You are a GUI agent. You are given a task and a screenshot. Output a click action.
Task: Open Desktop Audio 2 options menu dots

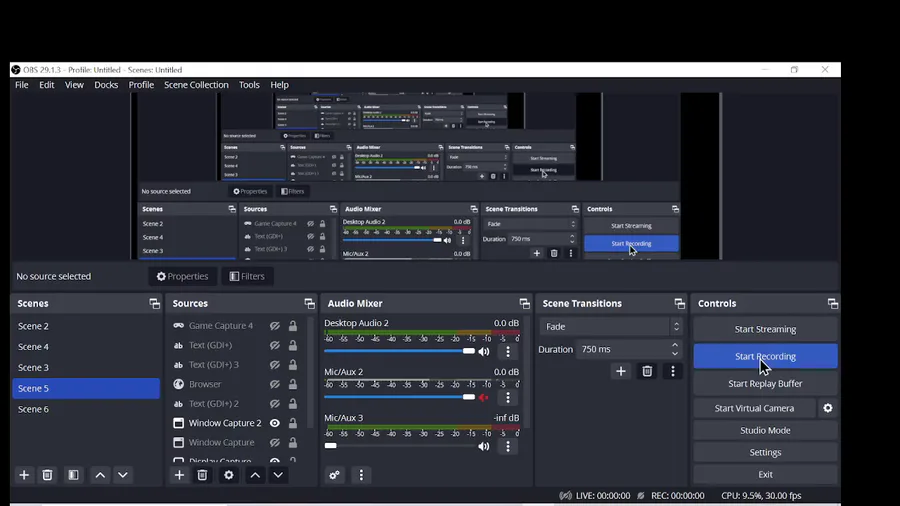point(508,352)
